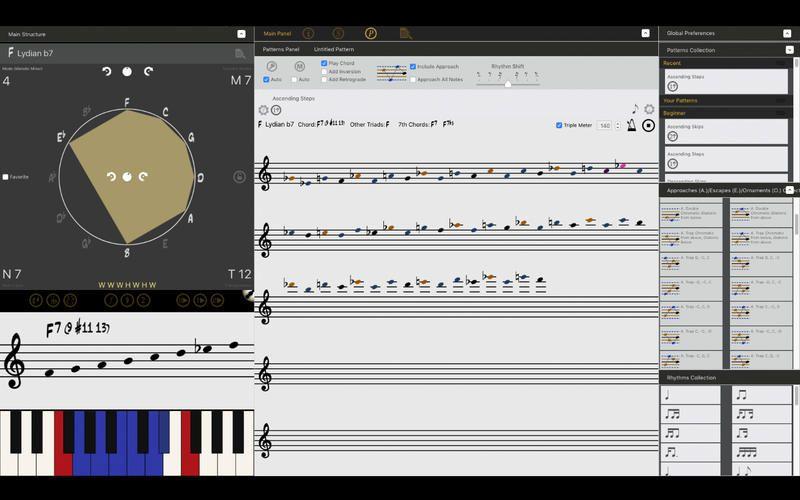Adjust the Rhythm Shift slider
800x500 pixels.
(507, 83)
